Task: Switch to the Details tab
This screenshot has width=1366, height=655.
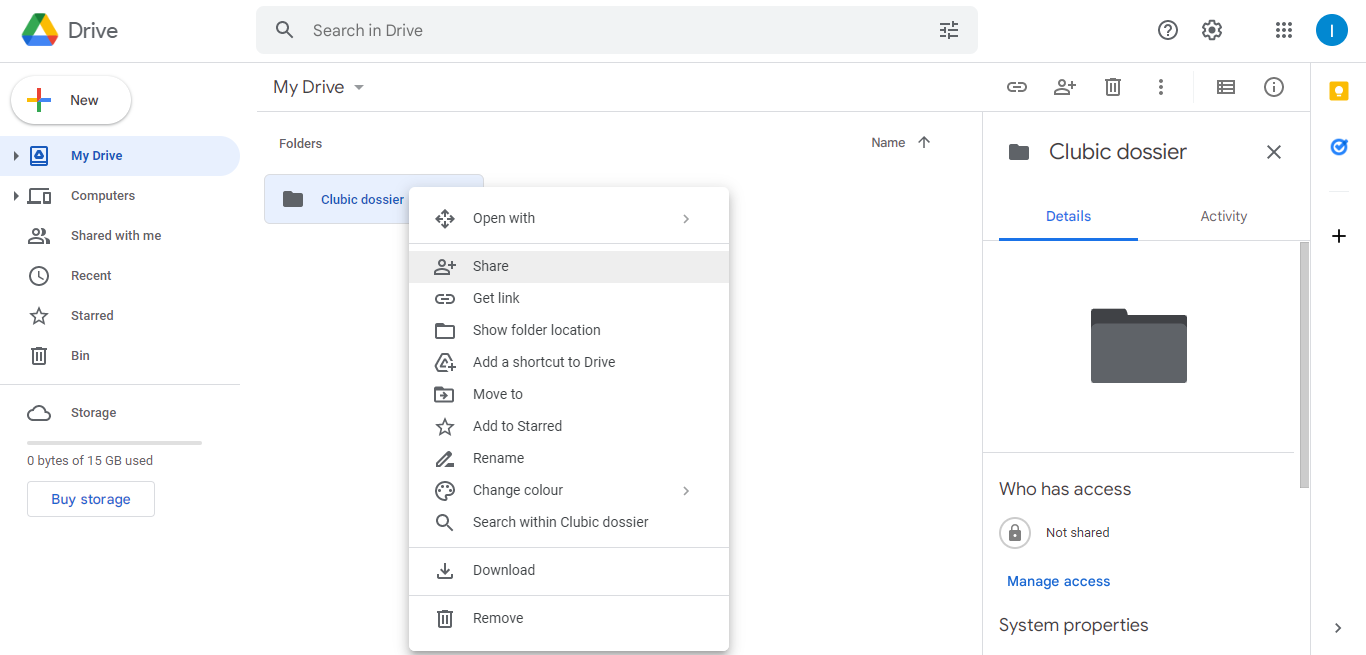Action: (1068, 216)
